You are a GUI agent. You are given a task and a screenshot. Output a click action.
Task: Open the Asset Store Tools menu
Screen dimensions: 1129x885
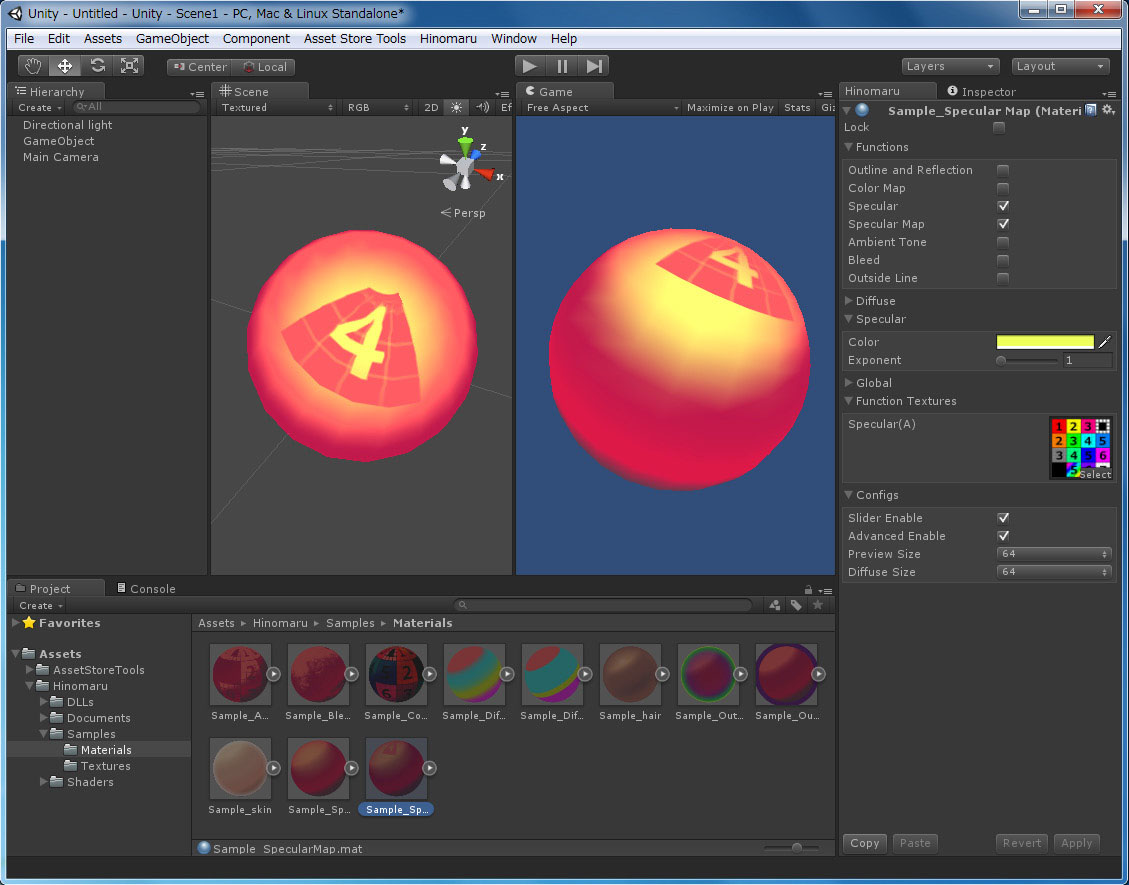click(354, 39)
